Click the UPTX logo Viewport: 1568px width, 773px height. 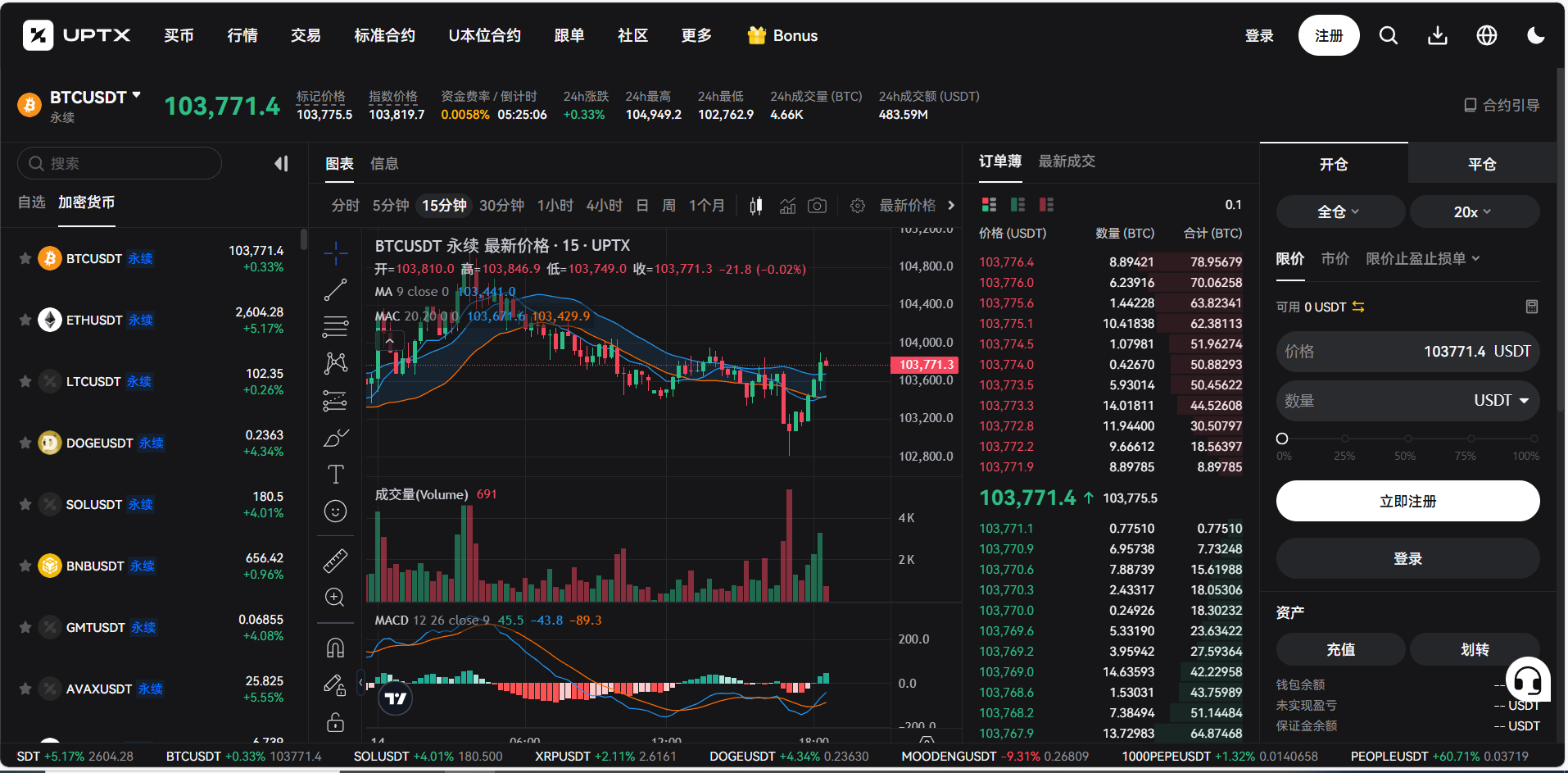[77, 35]
